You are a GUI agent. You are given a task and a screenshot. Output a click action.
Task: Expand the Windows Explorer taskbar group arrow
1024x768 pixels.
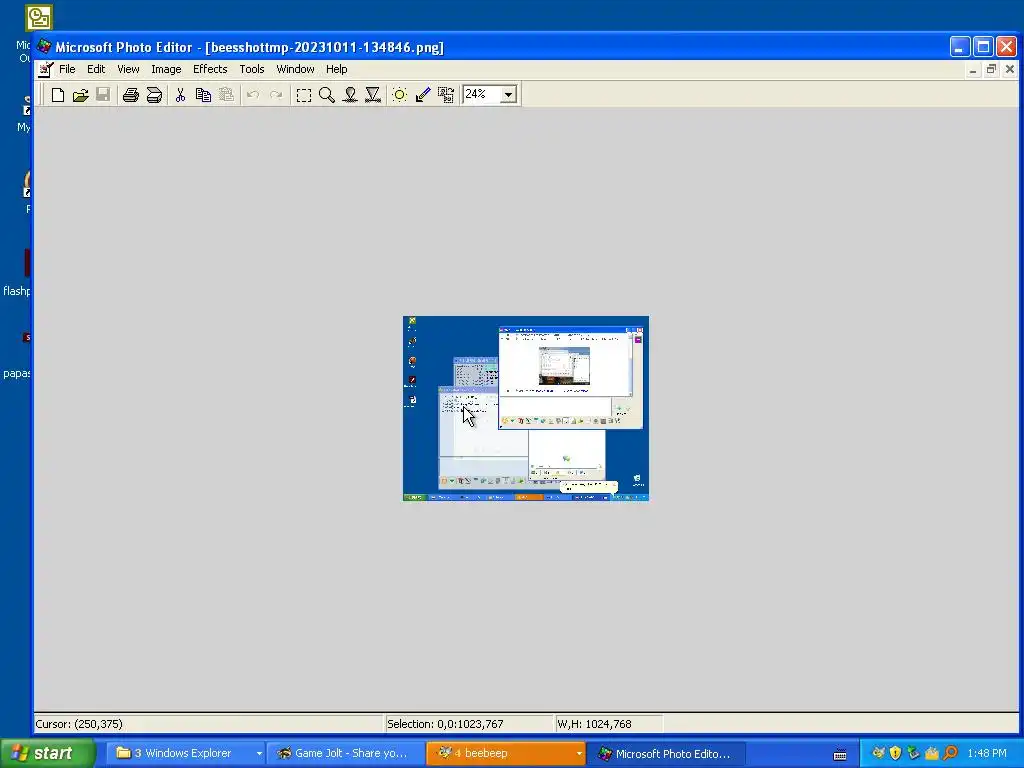click(259, 754)
